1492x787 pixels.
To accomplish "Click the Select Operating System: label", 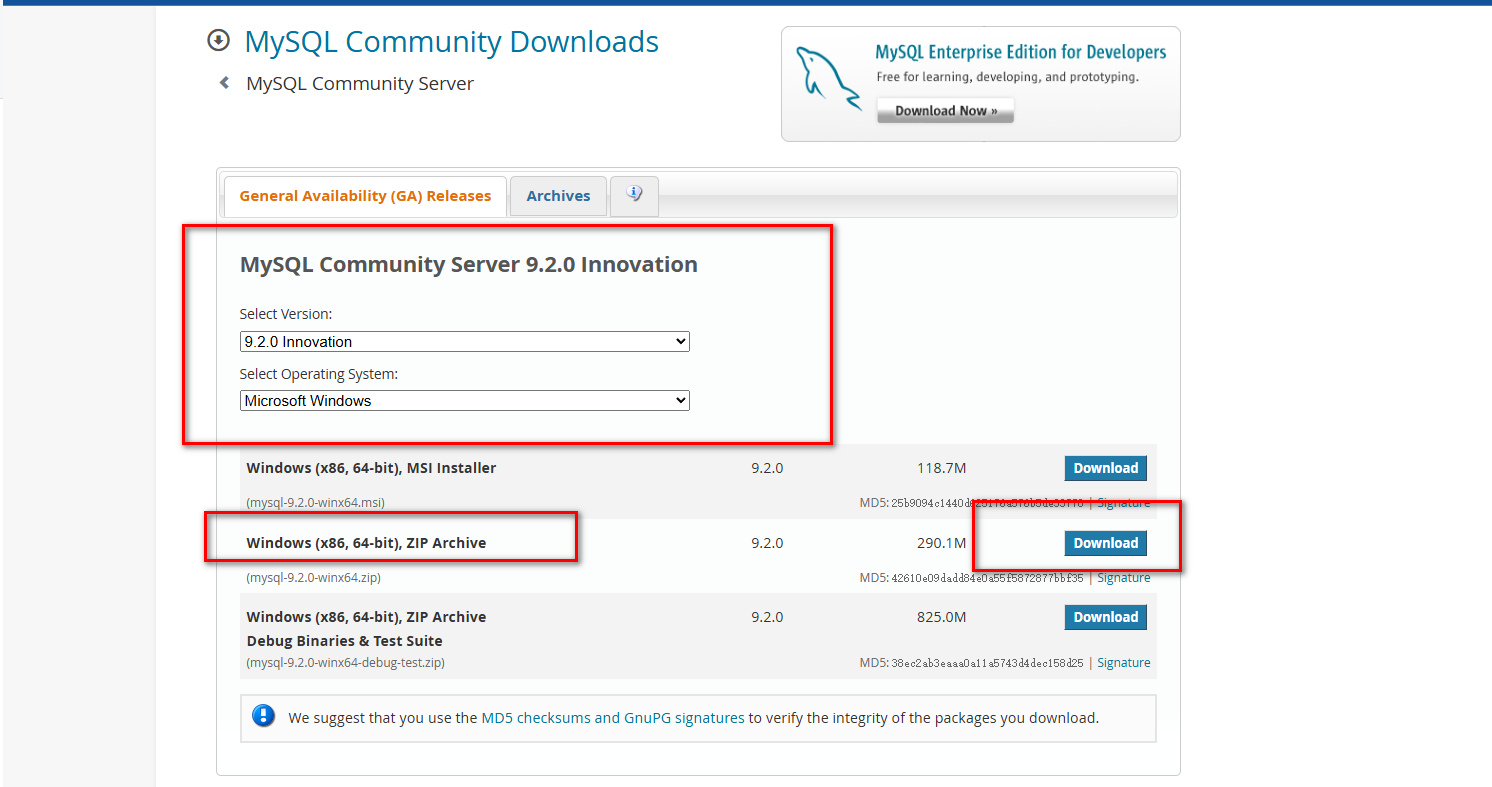I will pyautogui.click(x=319, y=374).
